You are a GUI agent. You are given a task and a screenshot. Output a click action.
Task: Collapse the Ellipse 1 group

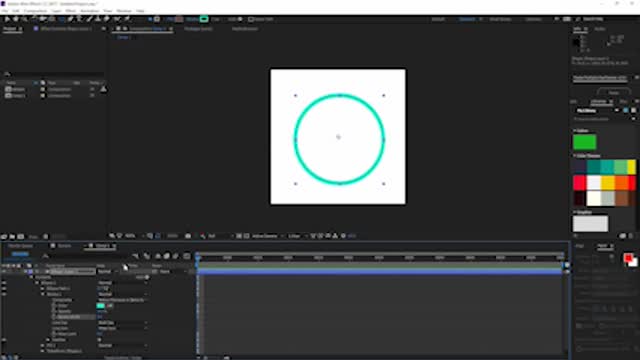point(37,283)
